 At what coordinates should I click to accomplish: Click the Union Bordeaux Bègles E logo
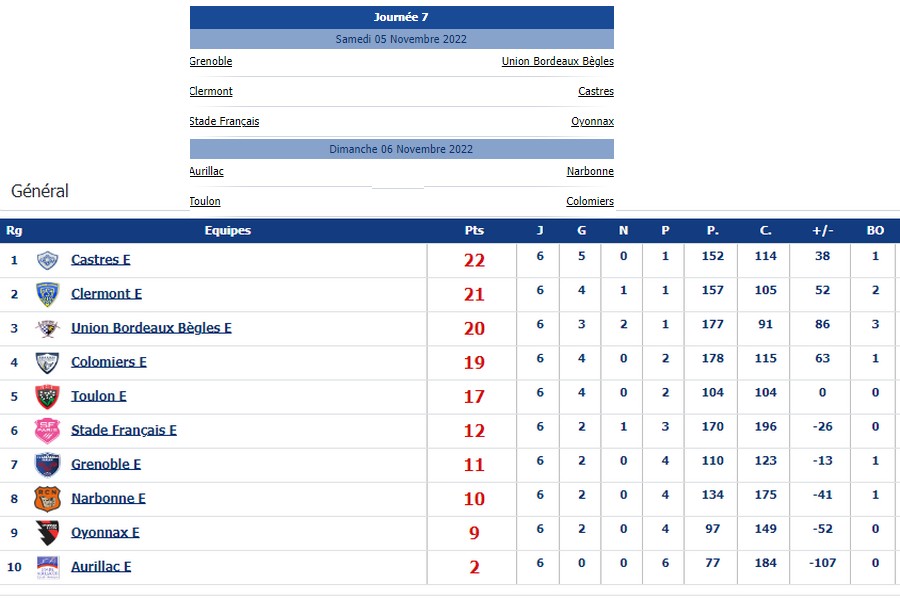(x=47, y=328)
